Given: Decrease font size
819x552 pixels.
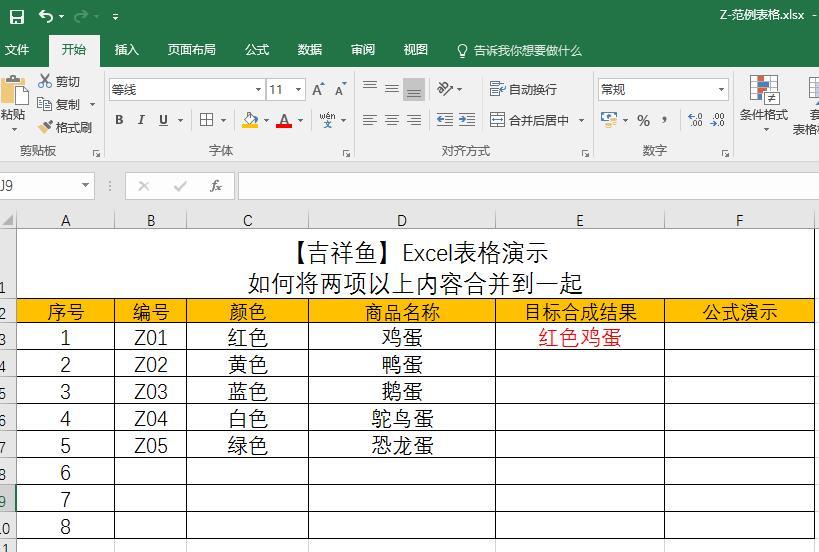Looking at the screenshot, I should pos(341,89).
